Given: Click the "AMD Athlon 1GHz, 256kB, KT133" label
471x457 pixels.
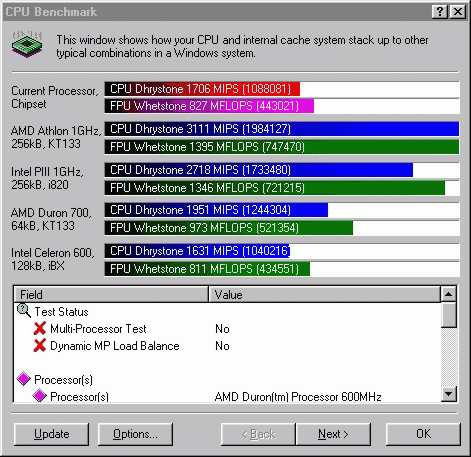Looking at the screenshot, I should 56,137.
